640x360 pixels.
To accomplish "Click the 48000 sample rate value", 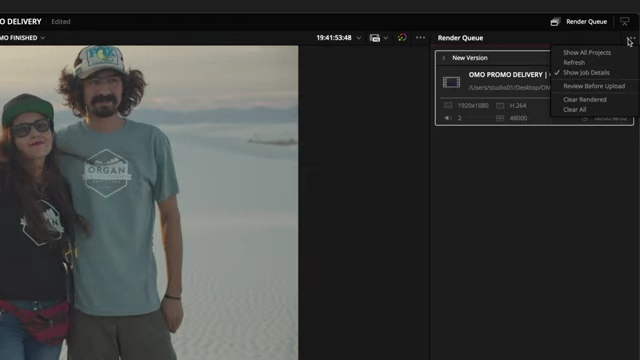I will click(518, 118).
